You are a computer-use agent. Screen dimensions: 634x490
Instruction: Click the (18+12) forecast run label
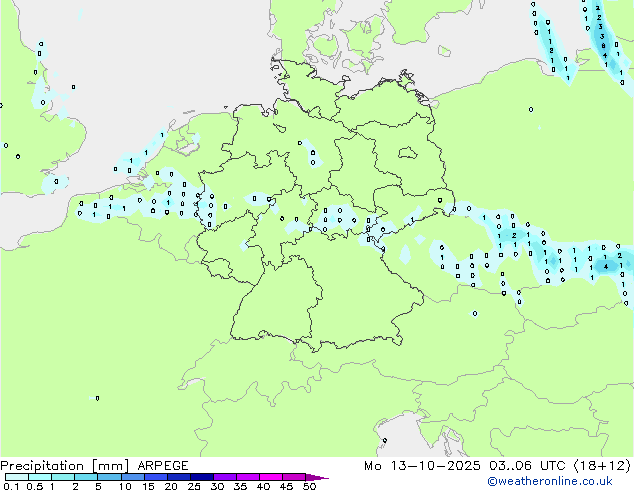click(602, 466)
